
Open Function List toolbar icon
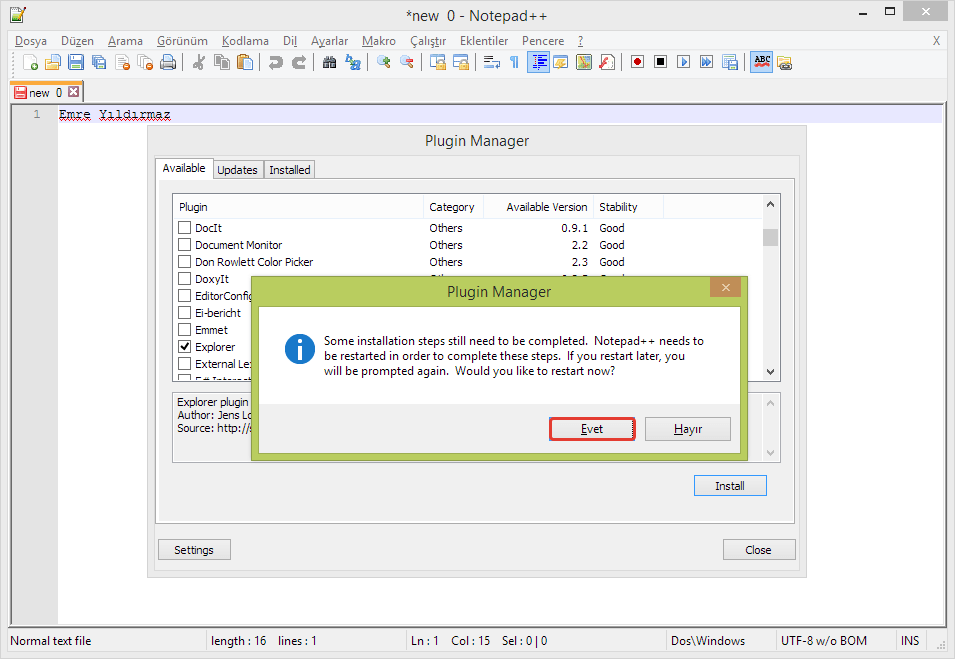coord(607,62)
